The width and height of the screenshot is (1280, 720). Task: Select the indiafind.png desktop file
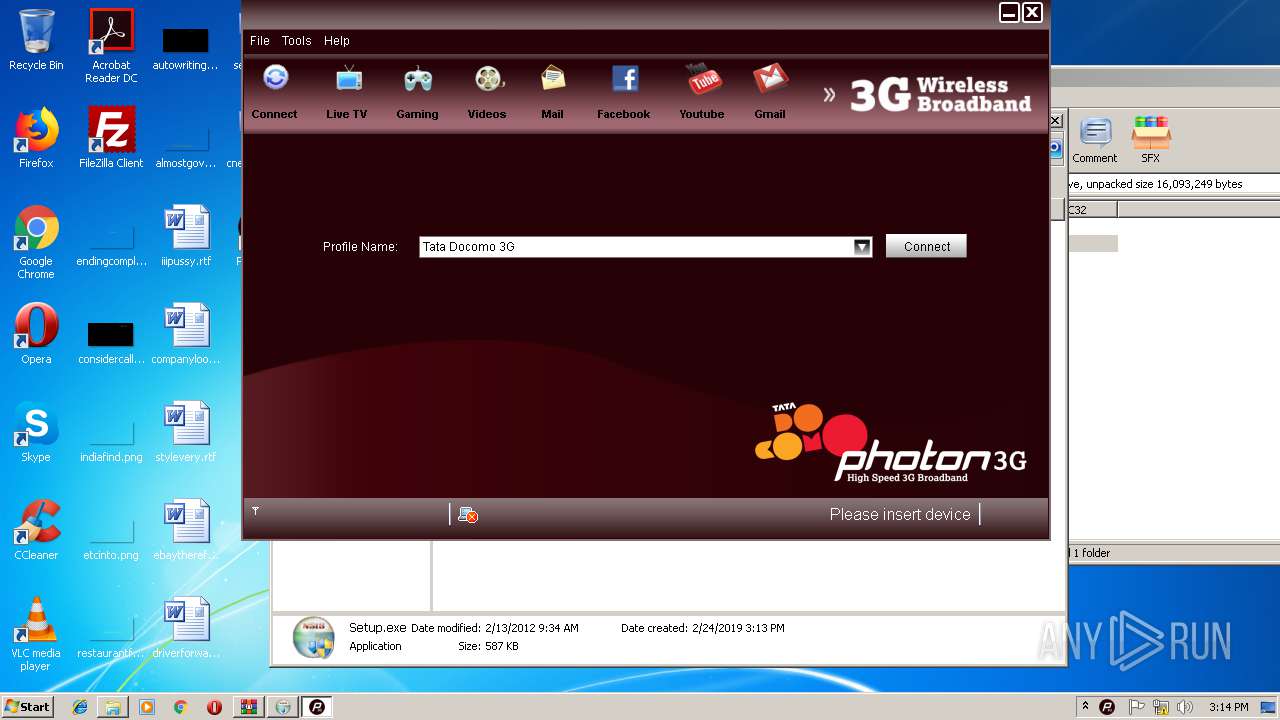coord(111,438)
